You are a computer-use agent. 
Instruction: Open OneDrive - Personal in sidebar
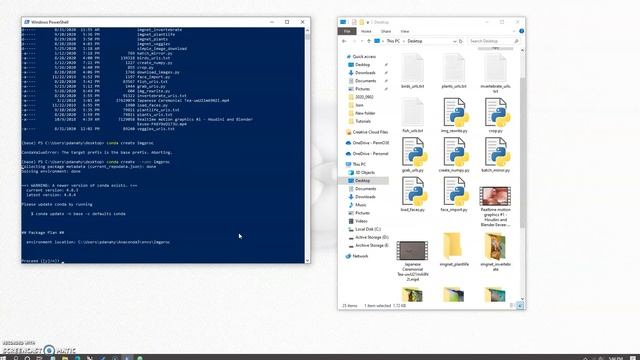(x=370, y=154)
